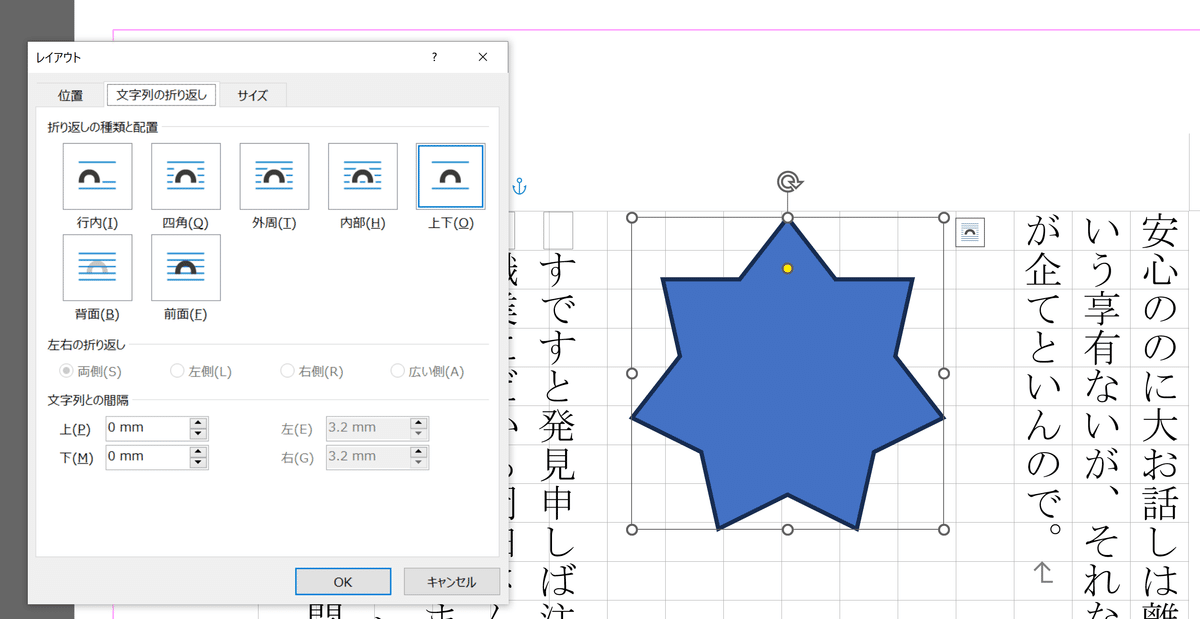Increase the 左(E) spacing value
1200x619 pixels.
pos(419,423)
